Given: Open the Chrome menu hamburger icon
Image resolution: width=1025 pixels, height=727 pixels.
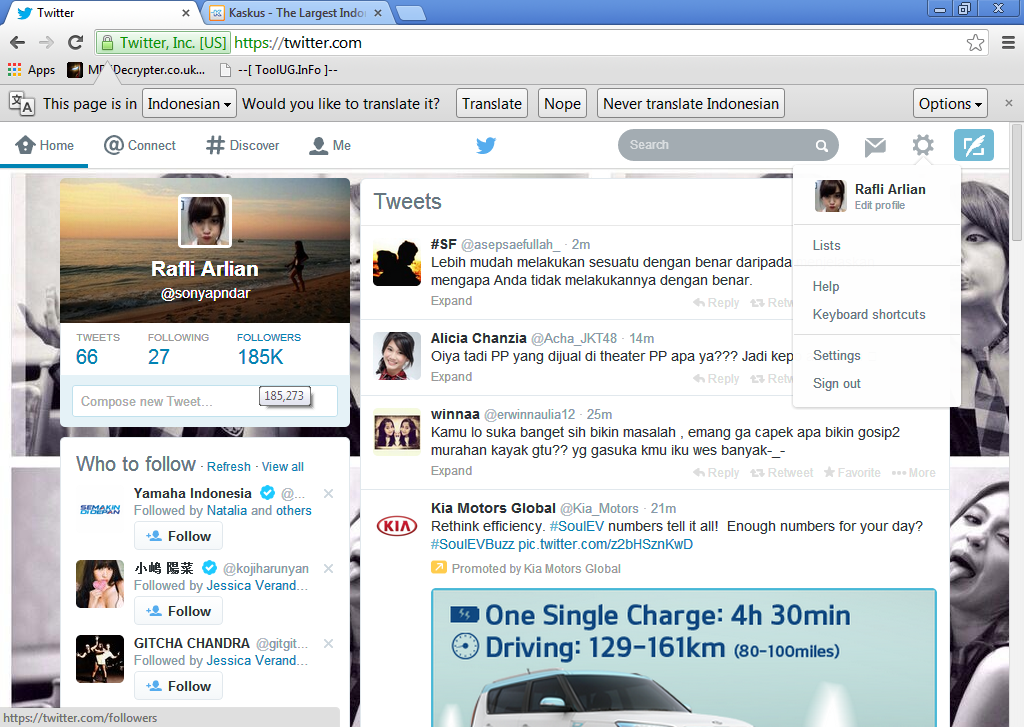Looking at the screenshot, I should tap(1008, 42).
